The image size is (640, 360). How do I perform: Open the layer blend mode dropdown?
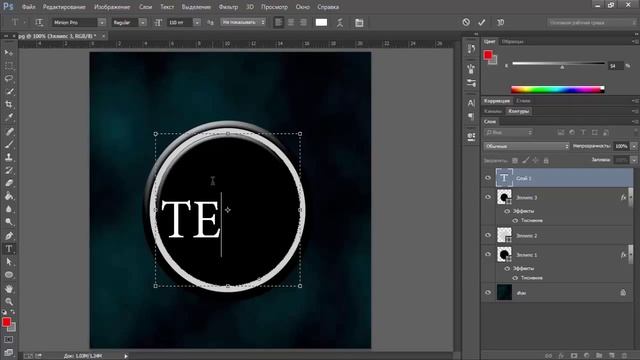(527, 146)
